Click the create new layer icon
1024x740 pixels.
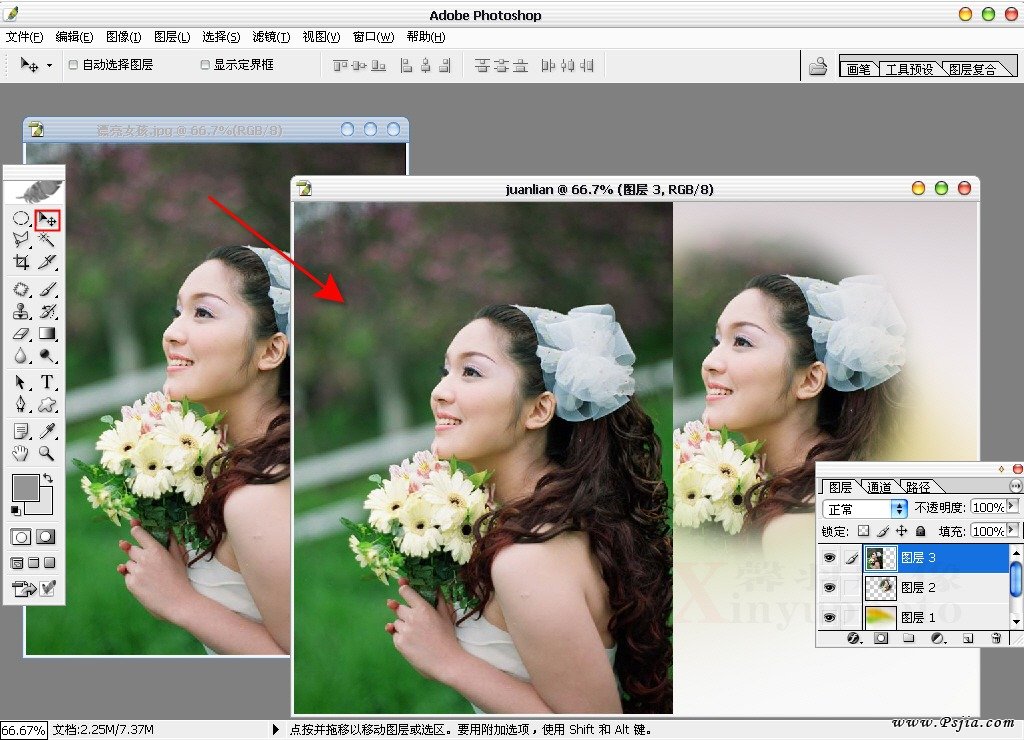[x=968, y=638]
